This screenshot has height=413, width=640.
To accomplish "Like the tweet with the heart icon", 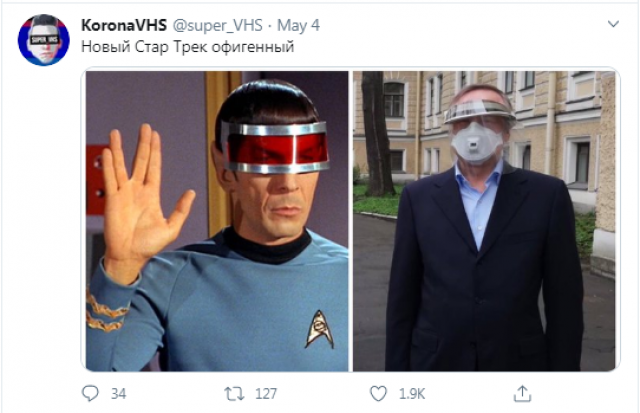I will [378, 394].
